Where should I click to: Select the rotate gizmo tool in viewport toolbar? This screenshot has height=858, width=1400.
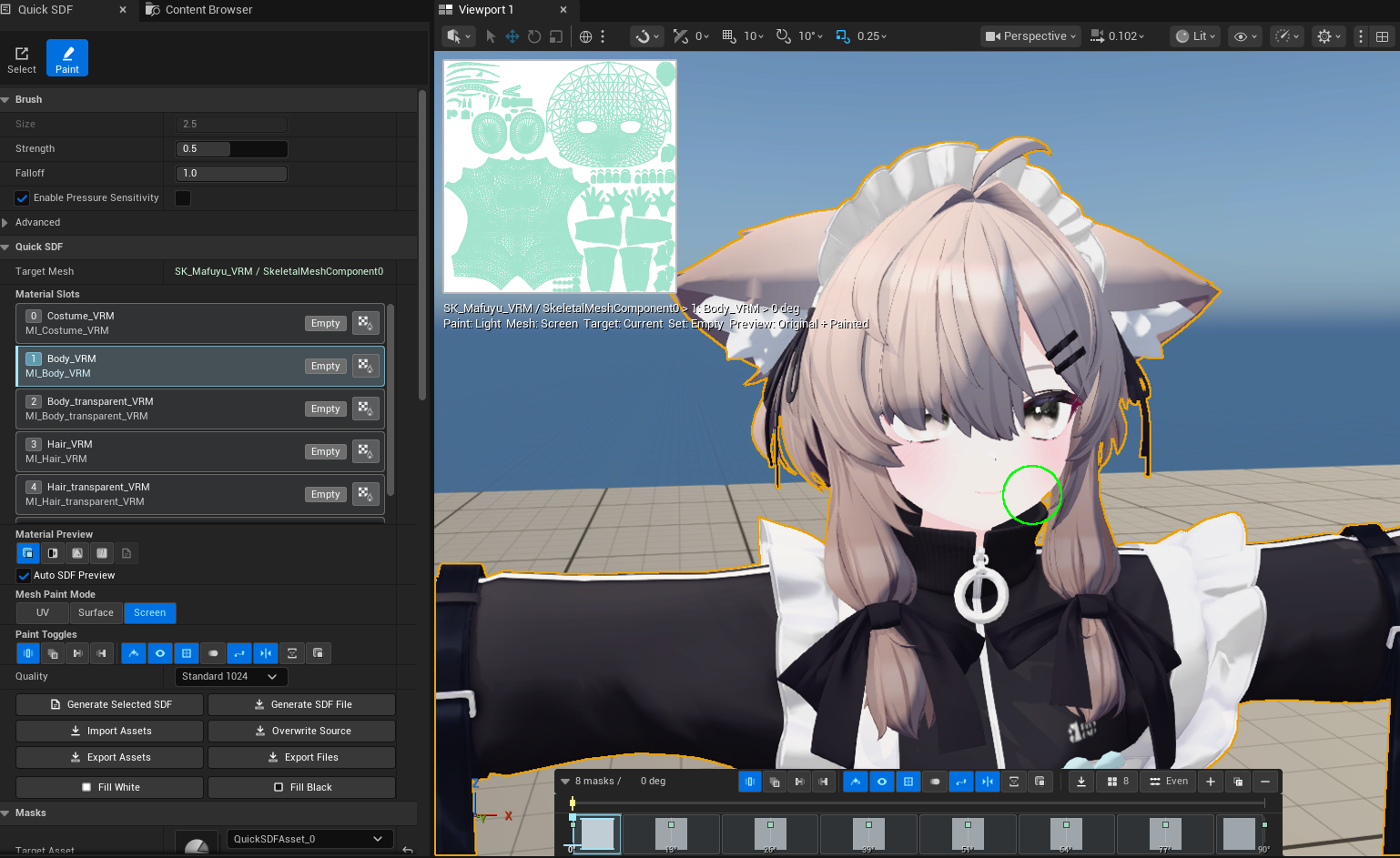click(x=534, y=36)
